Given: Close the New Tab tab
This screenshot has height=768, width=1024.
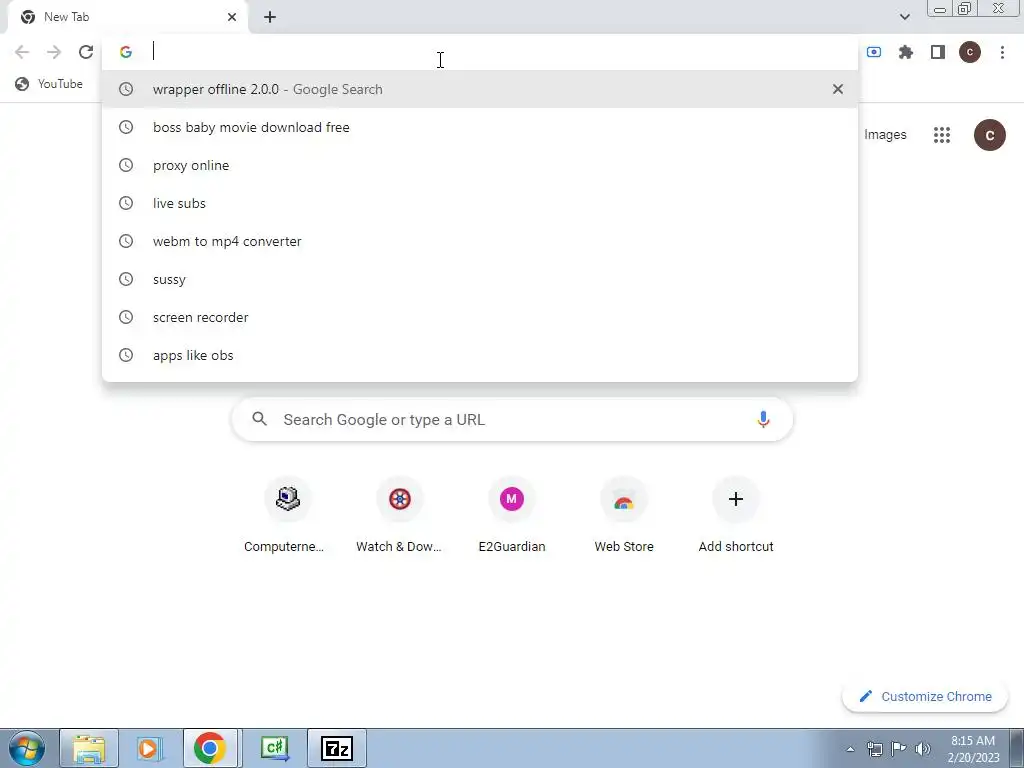Looking at the screenshot, I should (x=232, y=17).
